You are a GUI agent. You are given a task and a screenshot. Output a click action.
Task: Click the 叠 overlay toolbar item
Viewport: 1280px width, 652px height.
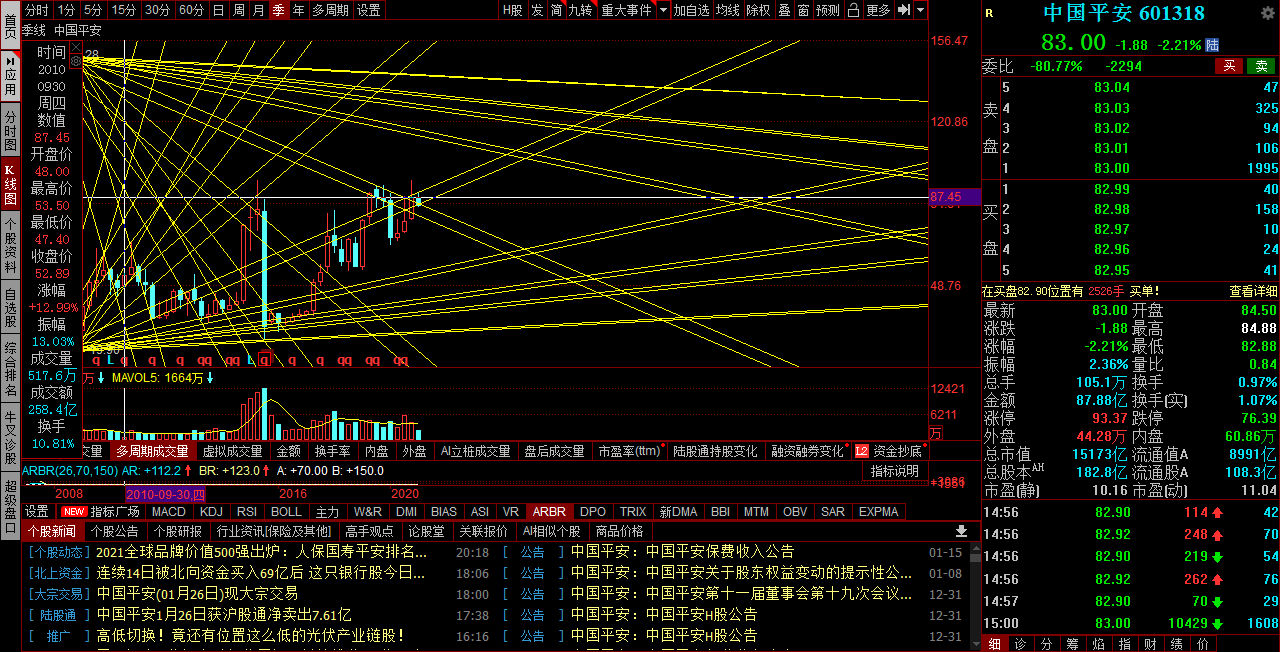click(x=783, y=10)
